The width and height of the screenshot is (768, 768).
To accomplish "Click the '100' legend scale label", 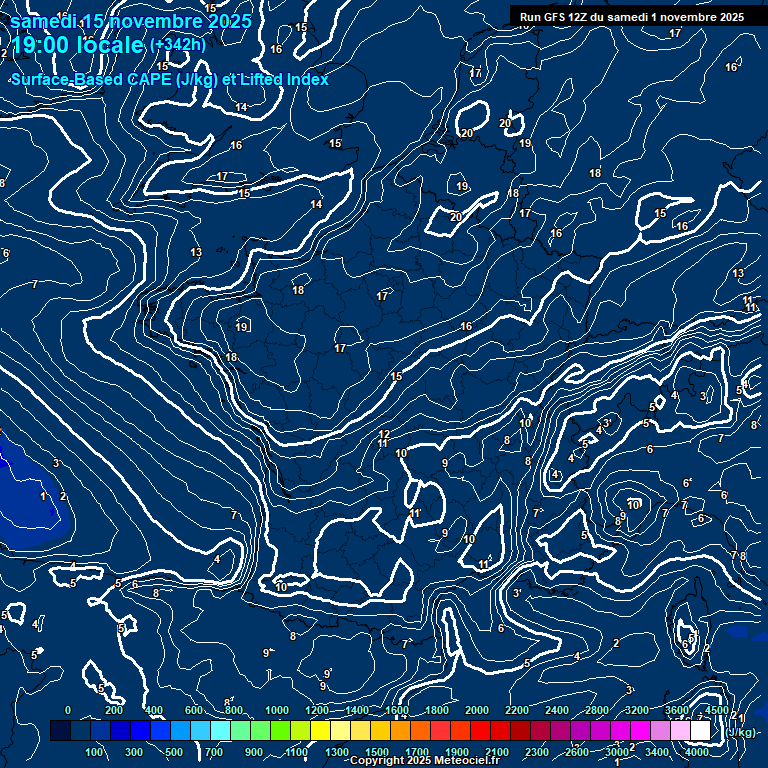I will [94, 752].
